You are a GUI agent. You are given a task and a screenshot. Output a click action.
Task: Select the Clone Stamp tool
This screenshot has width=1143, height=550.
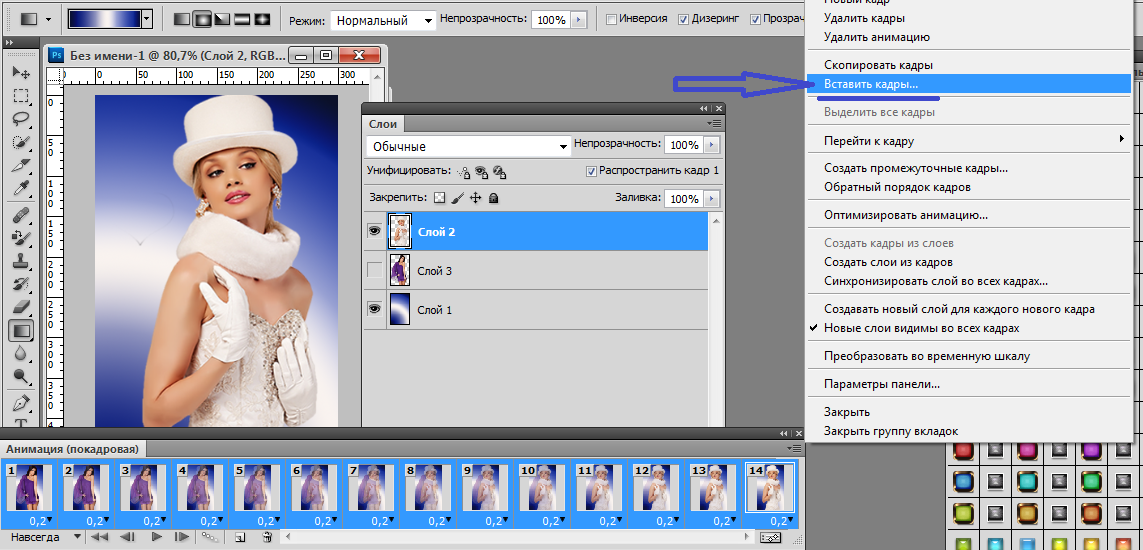(20, 260)
